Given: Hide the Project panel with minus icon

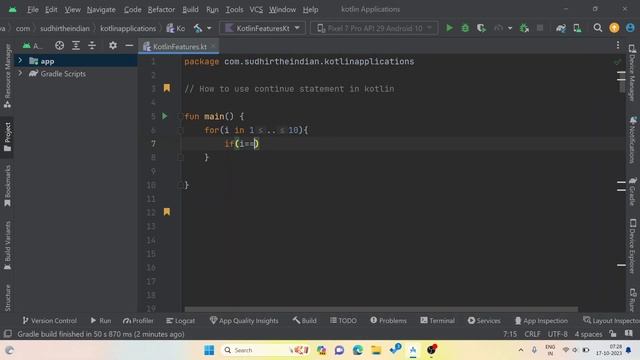Looking at the screenshot, I should [129, 46].
